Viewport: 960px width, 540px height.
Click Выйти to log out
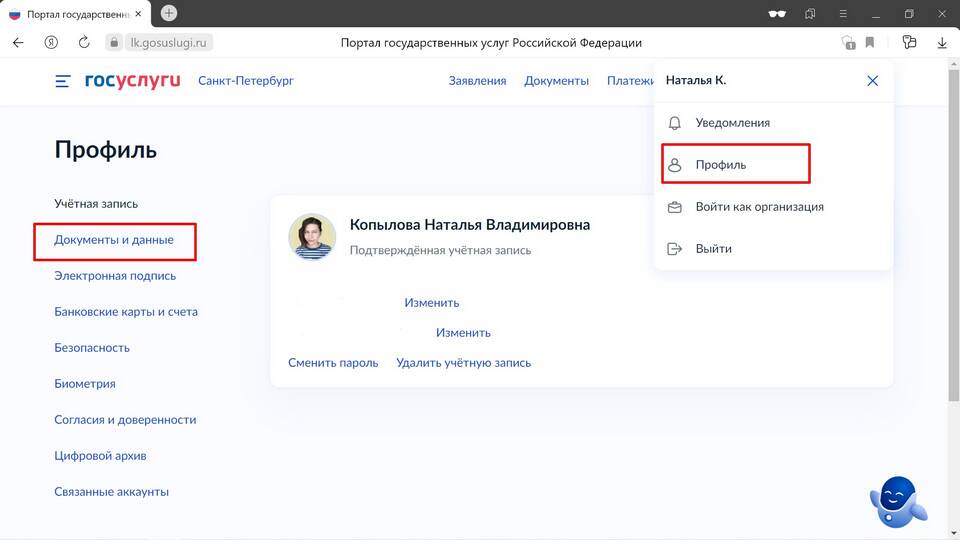(x=713, y=249)
